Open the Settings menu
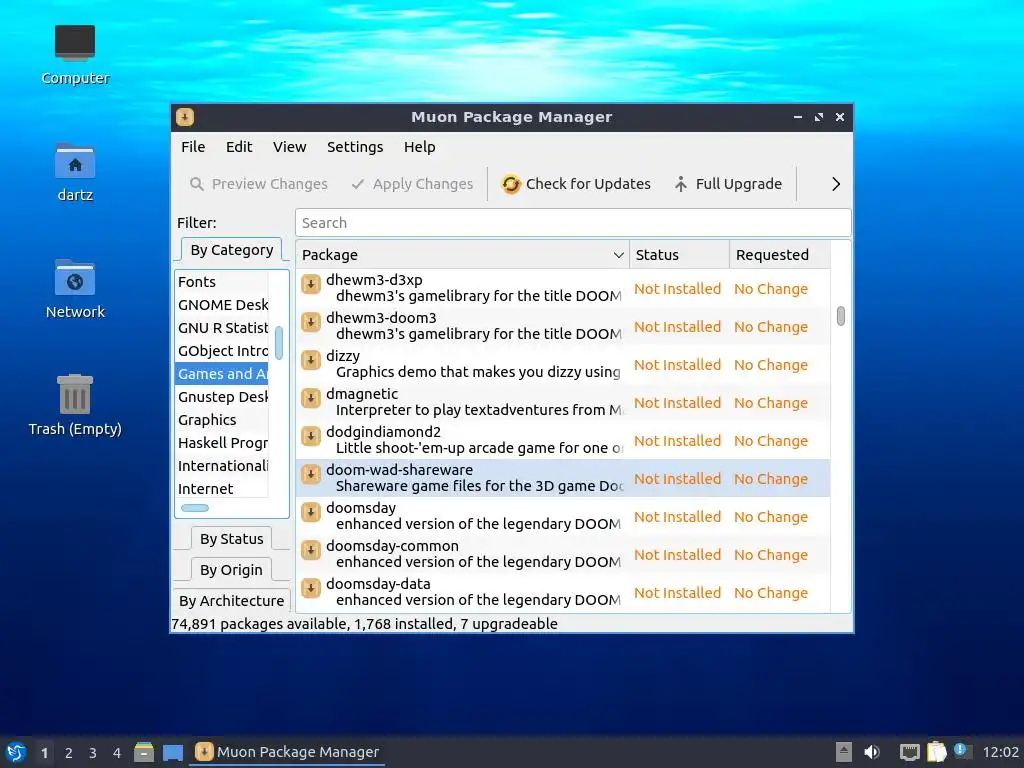This screenshot has height=768, width=1024. pyautogui.click(x=355, y=147)
